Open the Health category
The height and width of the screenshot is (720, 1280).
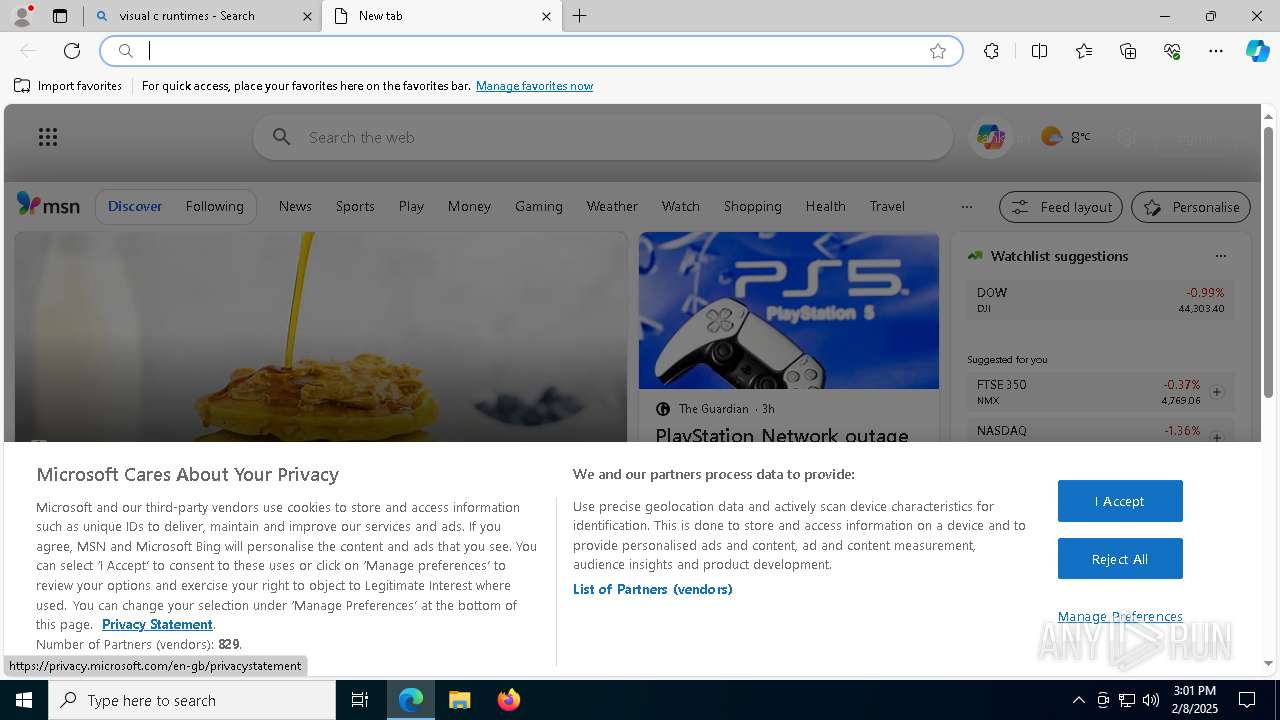click(x=825, y=206)
